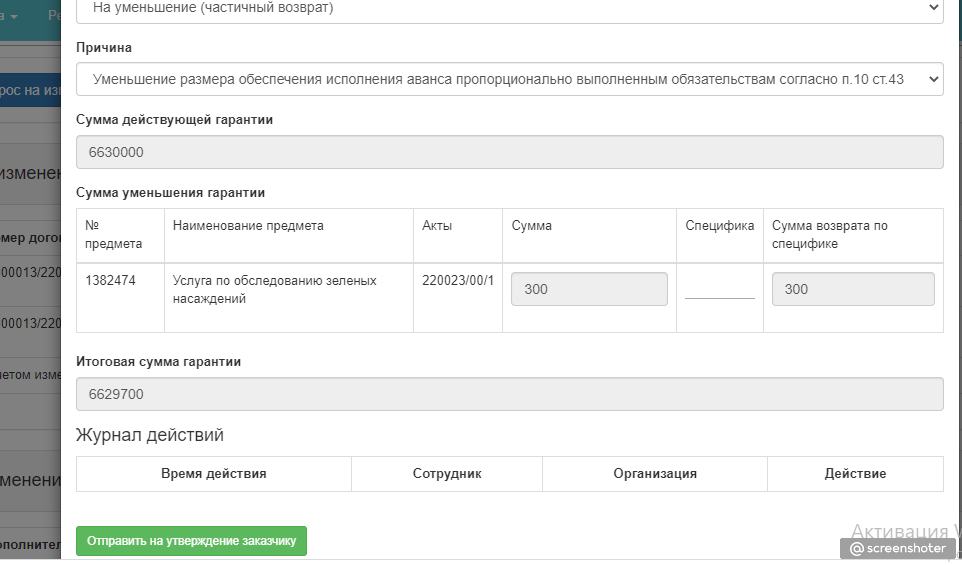Click the 'Сумма действующей гарантии' field showing 6630000
962x565 pixels.
pos(509,152)
